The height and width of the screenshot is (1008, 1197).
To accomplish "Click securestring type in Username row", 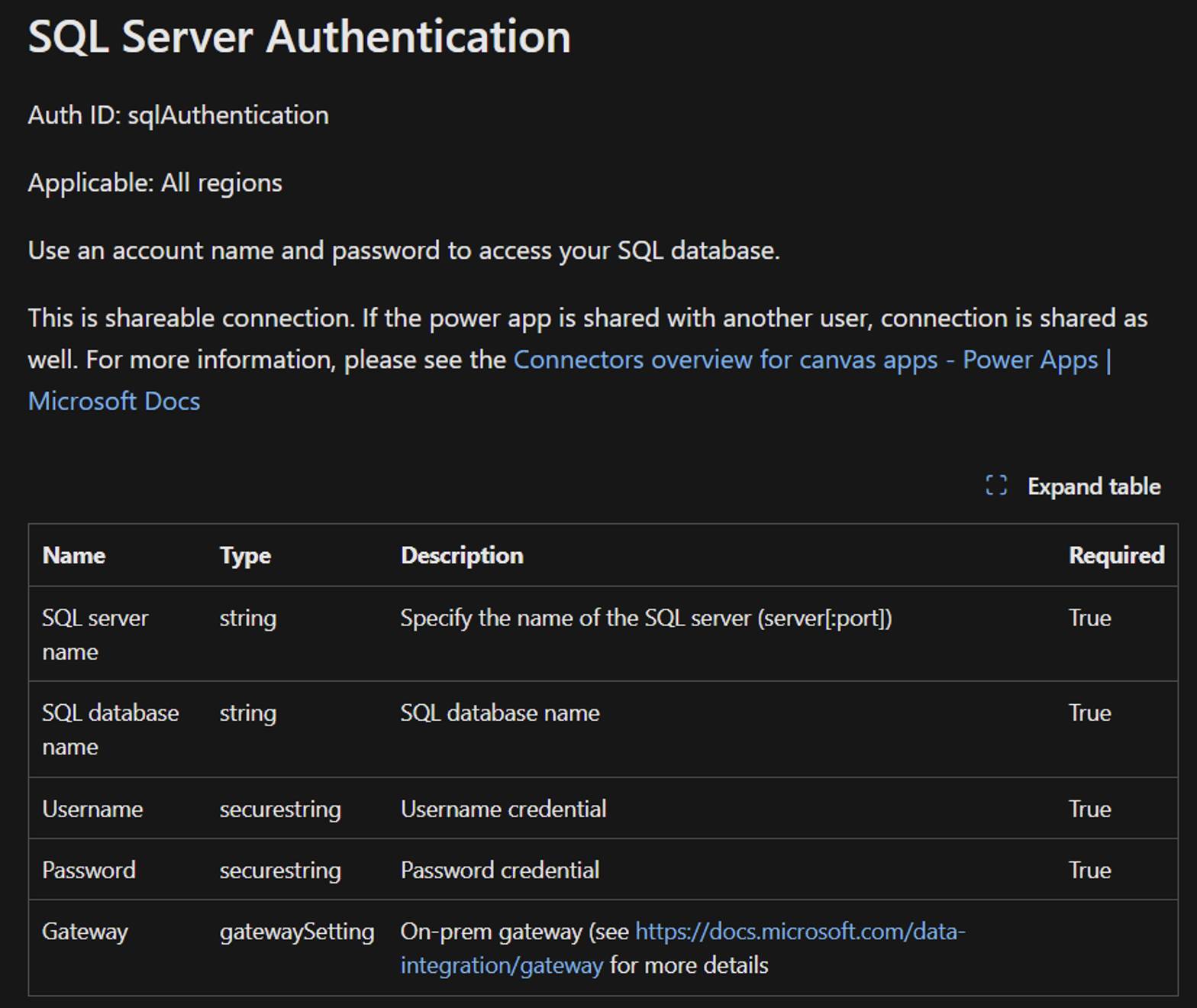I will pos(280,809).
